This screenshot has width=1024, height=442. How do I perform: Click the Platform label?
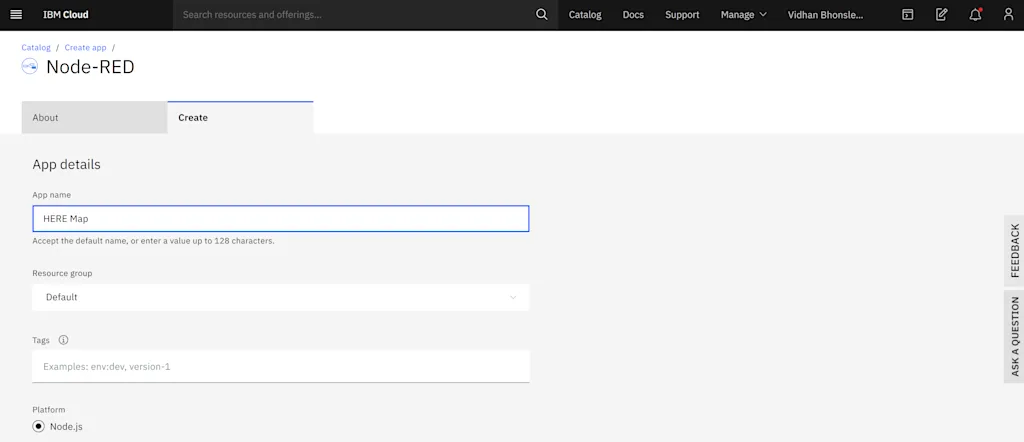[x=49, y=409]
